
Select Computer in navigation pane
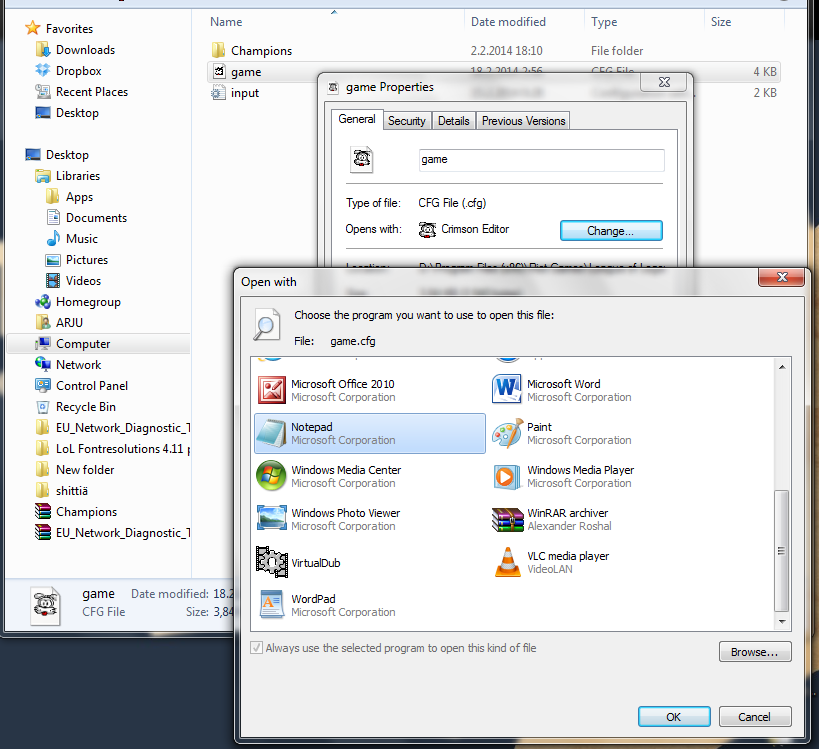(x=83, y=344)
